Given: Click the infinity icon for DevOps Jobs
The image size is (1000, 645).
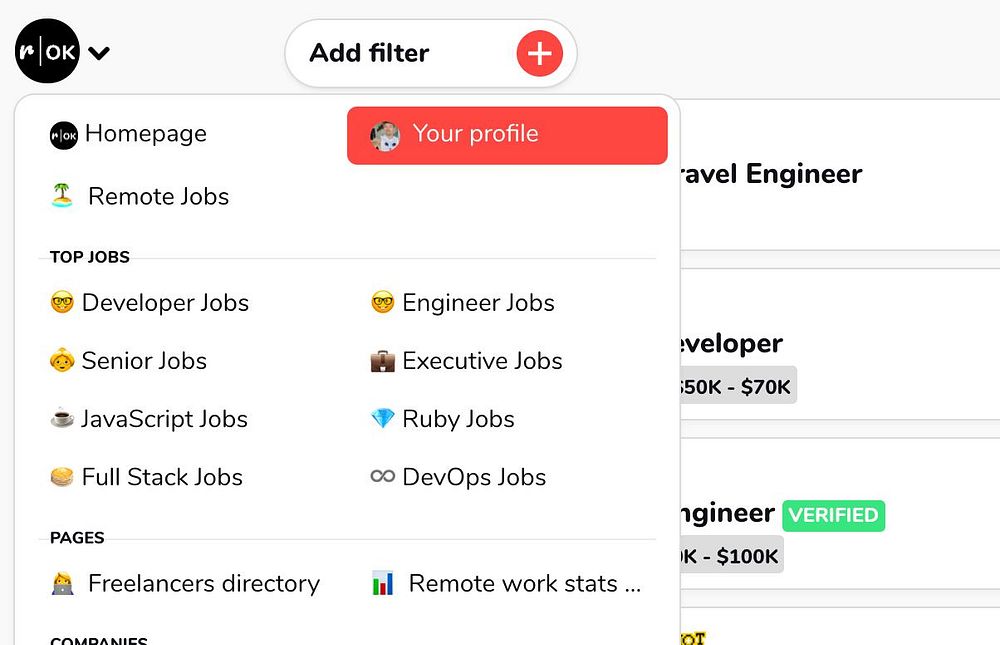Looking at the screenshot, I should 382,477.
